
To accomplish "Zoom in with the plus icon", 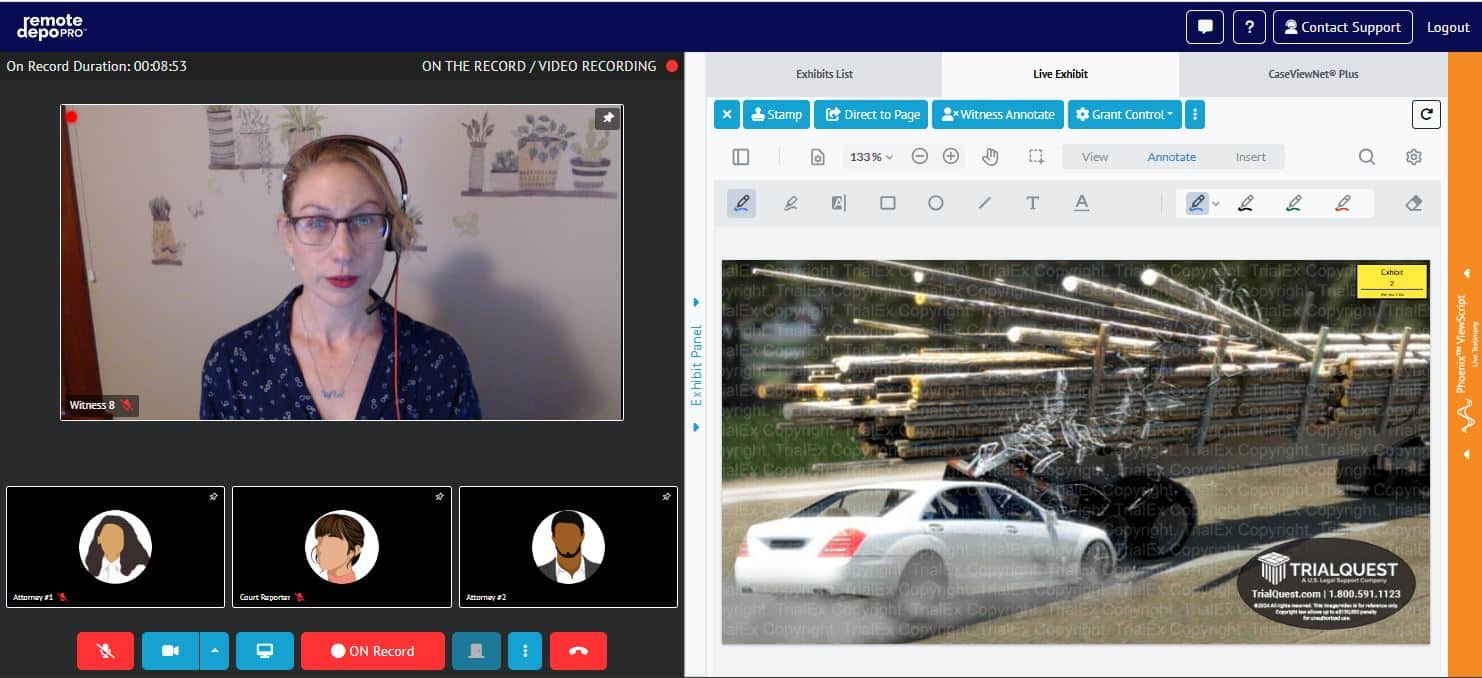I will point(951,157).
